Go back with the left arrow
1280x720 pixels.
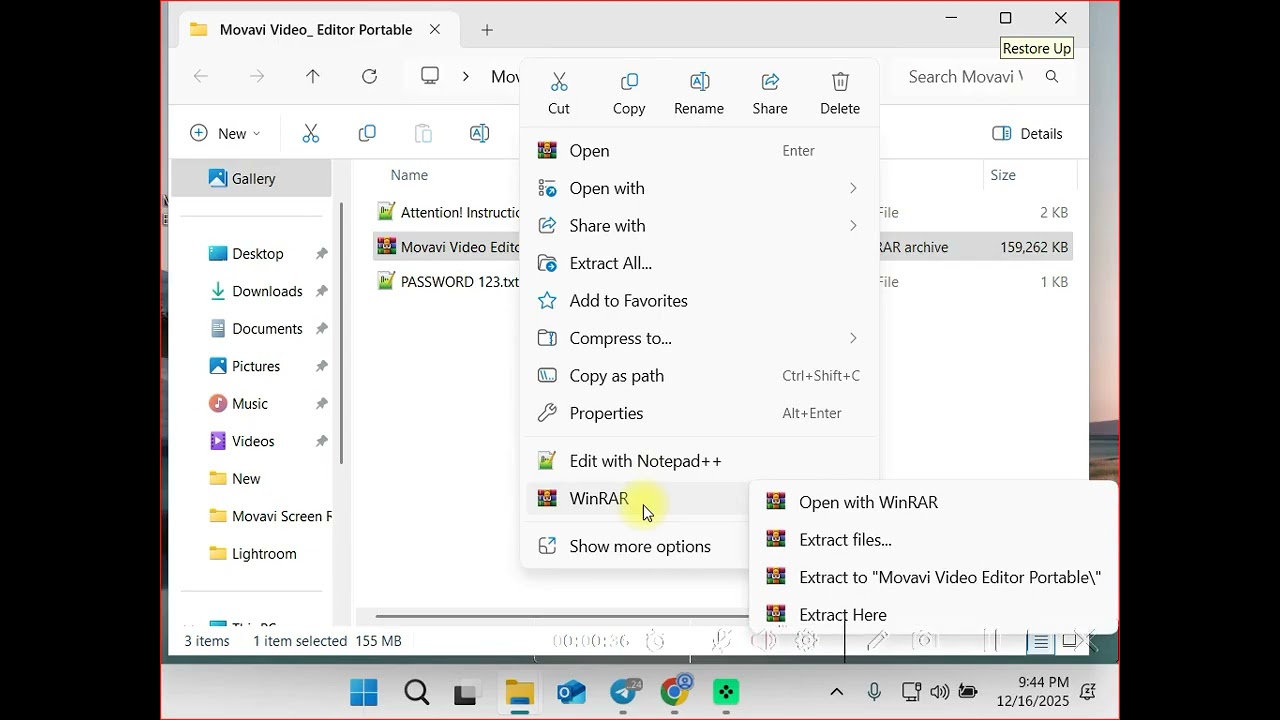201,76
